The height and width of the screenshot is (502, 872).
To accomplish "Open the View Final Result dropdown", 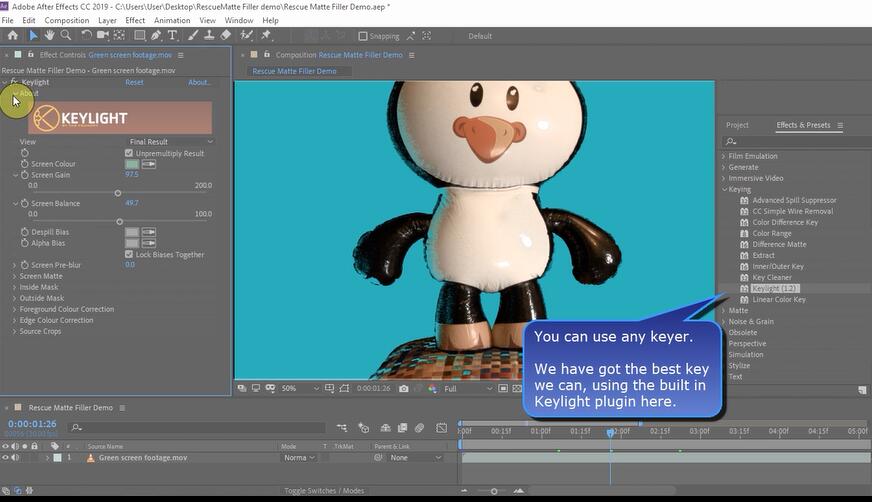I will (171, 142).
